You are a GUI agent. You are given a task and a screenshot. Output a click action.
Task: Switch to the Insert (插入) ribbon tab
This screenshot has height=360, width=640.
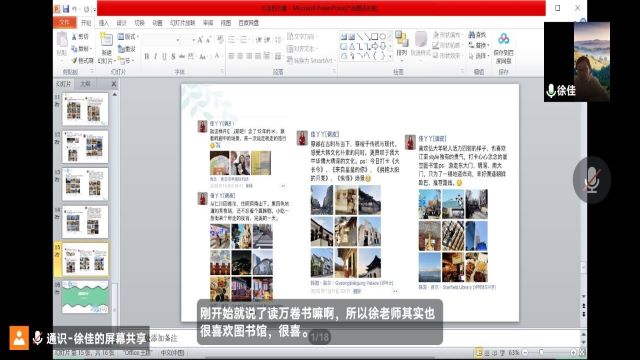pos(104,23)
